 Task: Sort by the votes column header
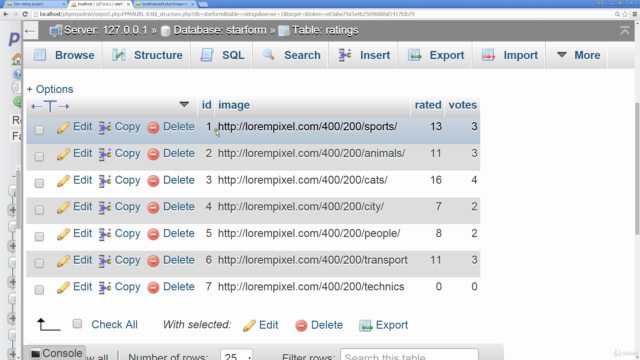(462, 105)
